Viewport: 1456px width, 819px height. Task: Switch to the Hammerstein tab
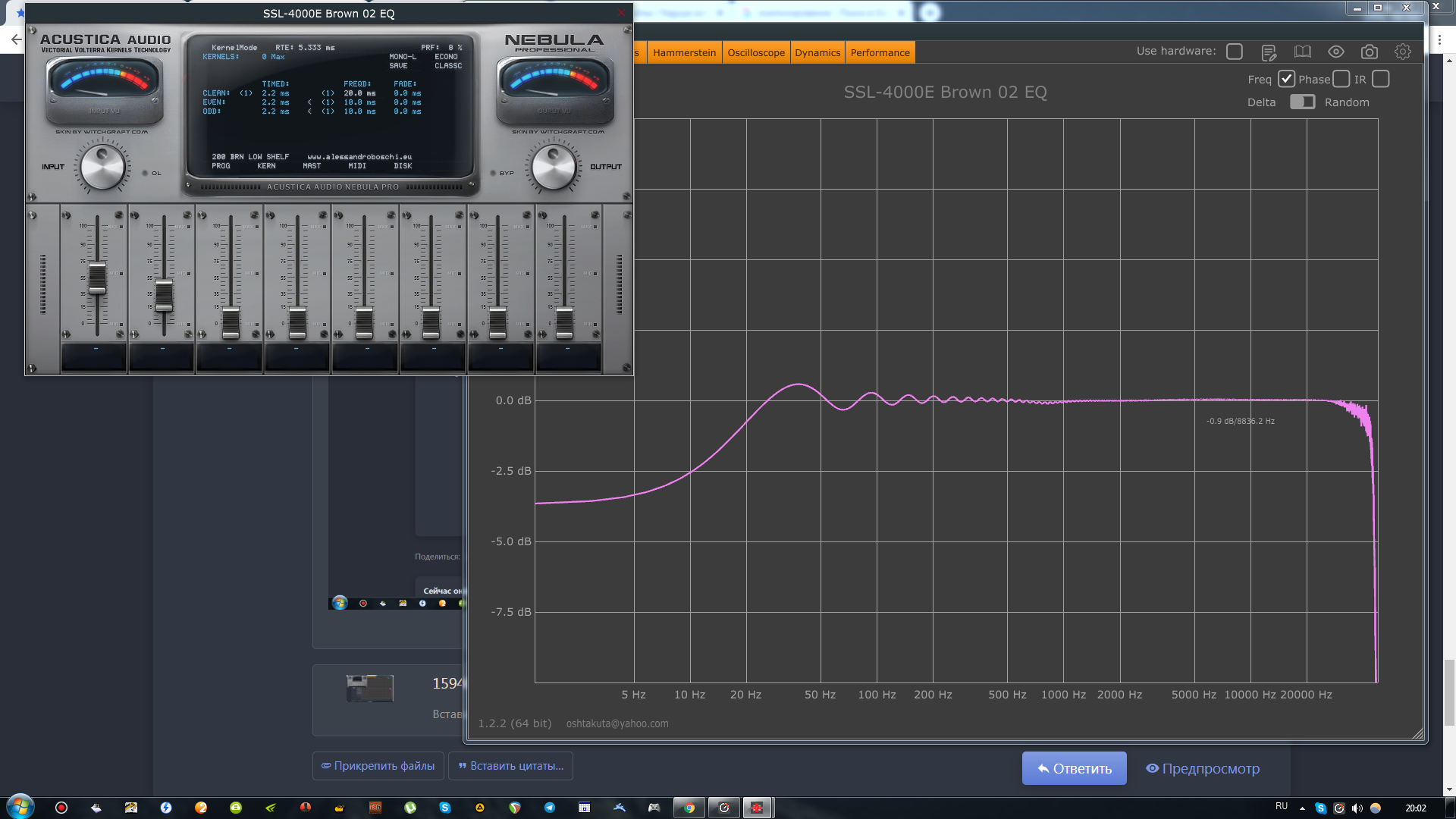point(684,52)
